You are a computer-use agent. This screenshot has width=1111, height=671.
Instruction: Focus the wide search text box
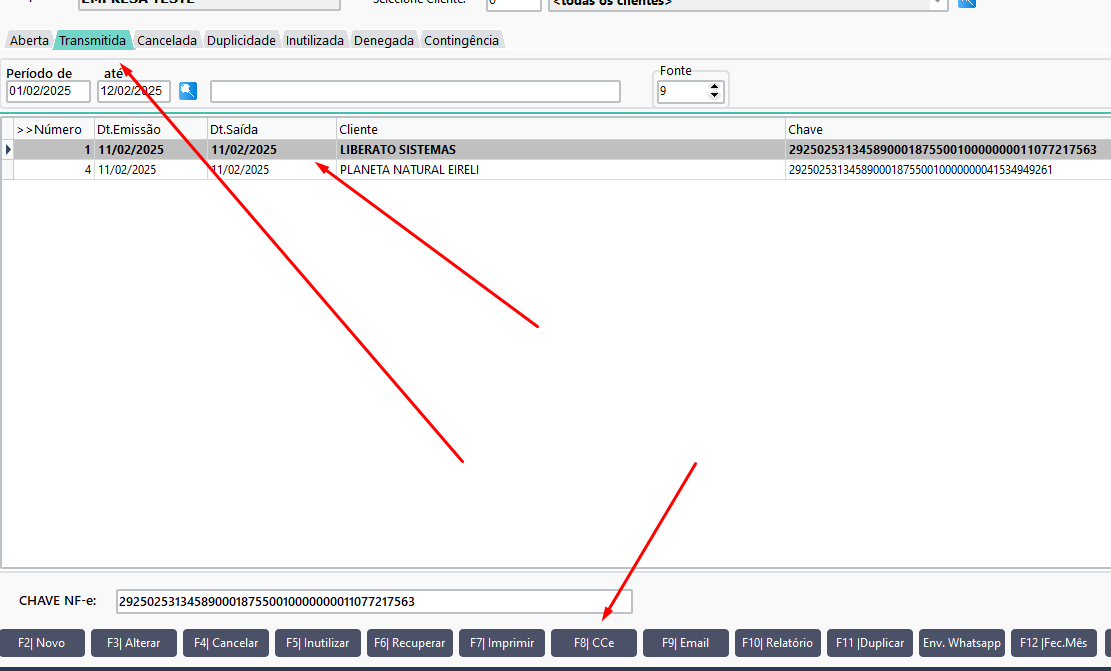tap(415, 91)
